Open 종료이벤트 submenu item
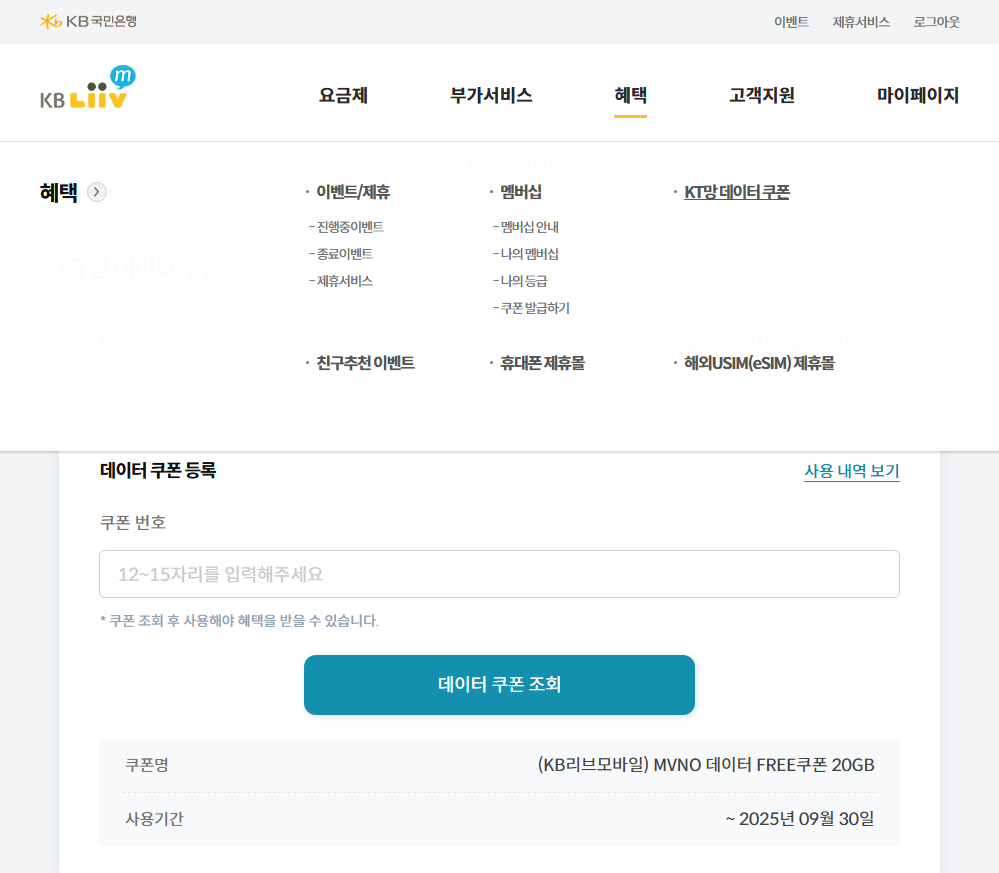Screen dimensions: 999x873 click(x=345, y=254)
